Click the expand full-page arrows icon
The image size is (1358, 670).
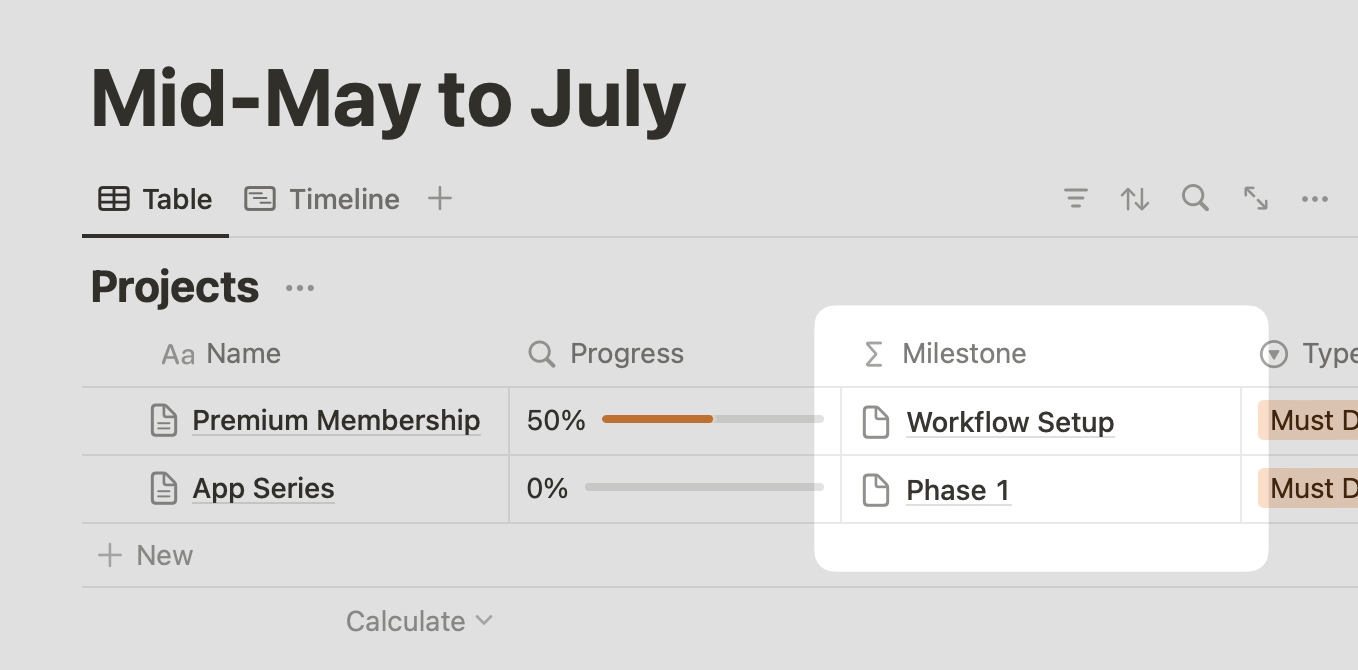pos(1256,198)
